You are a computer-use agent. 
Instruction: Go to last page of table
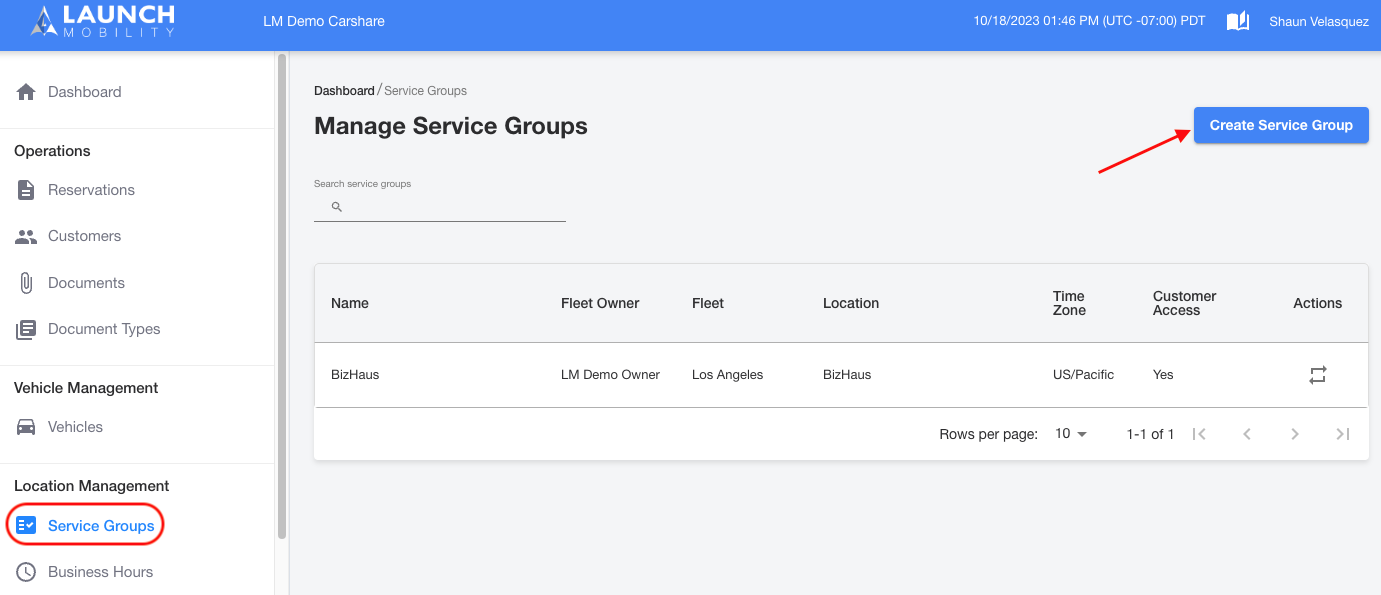coord(1343,434)
